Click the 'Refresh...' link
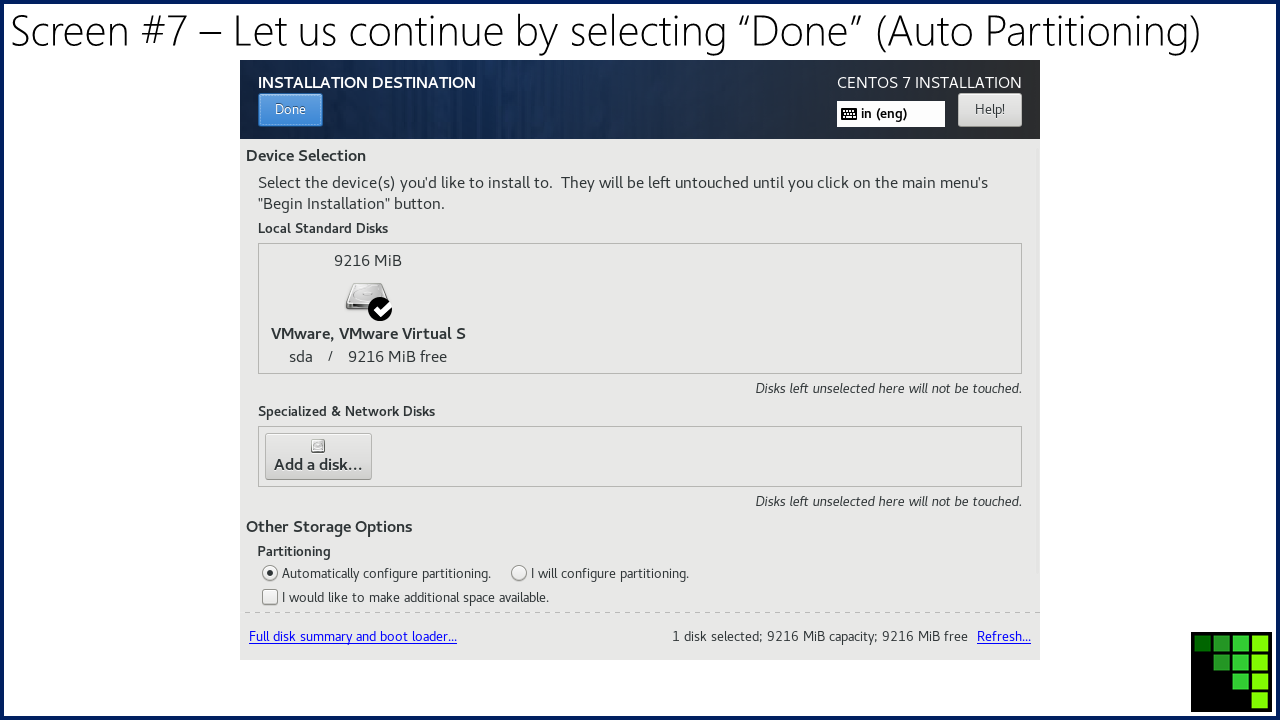Screen dimensions: 1280x720 coord(1004,637)
